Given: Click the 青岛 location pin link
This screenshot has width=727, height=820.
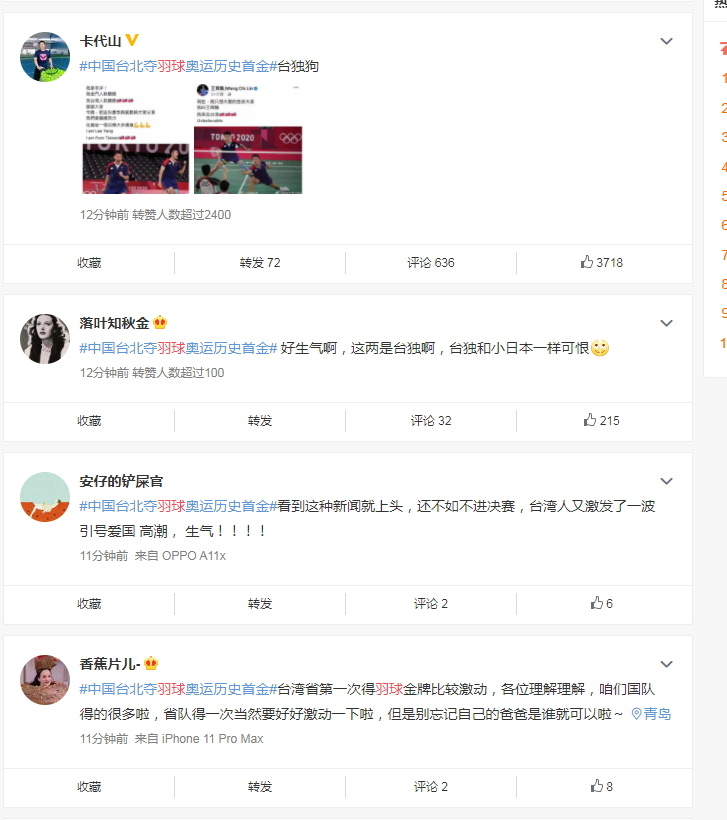Looking at the screenshot, I should pos(651,714).
